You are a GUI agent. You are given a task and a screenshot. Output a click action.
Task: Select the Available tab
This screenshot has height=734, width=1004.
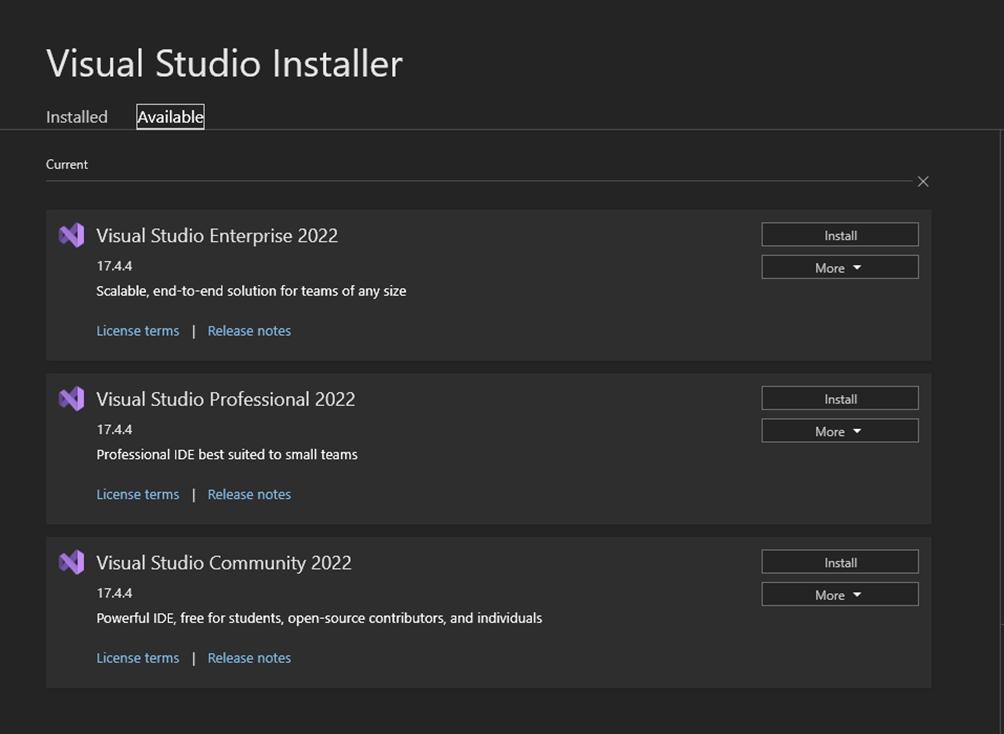click(170, 117)
